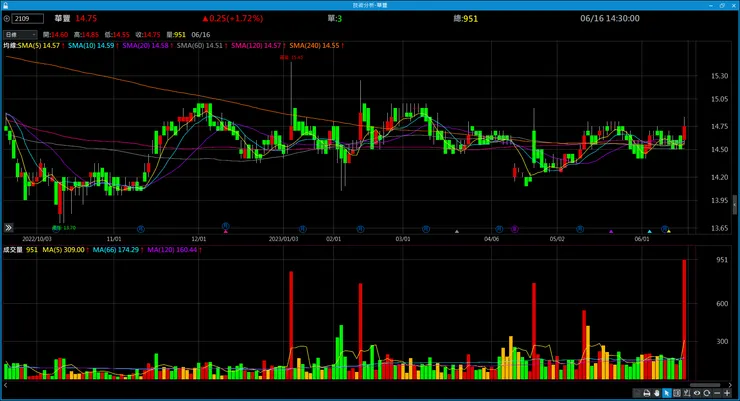Click the SMA(60) 14.51 indicator label
The height and width of the screenshot is (401, 740).
point(200,46)
